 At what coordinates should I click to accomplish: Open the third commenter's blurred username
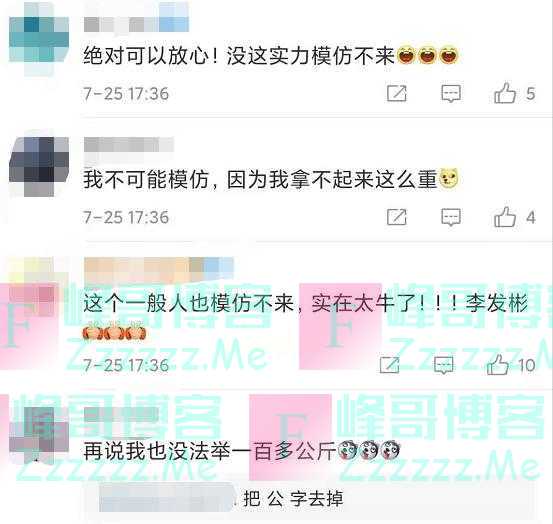(x=159, y=269)
